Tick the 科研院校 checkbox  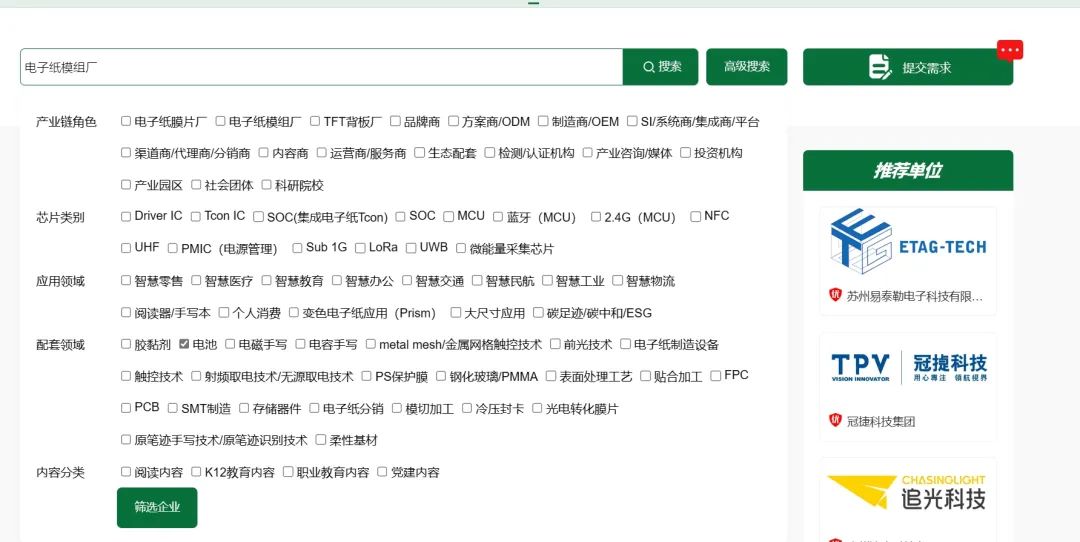(267, 185)
